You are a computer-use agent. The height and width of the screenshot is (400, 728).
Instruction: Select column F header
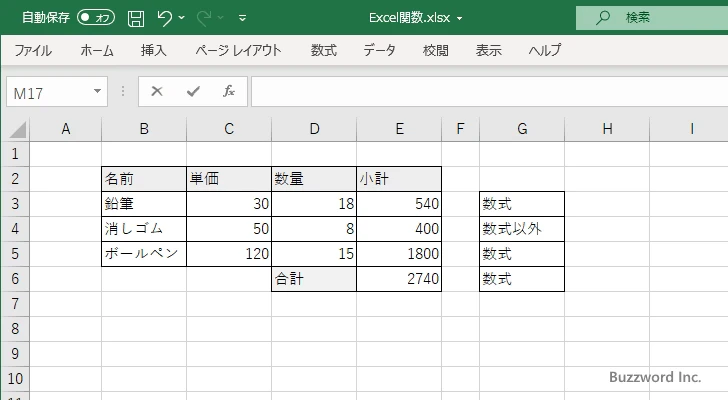coord(460,129)
